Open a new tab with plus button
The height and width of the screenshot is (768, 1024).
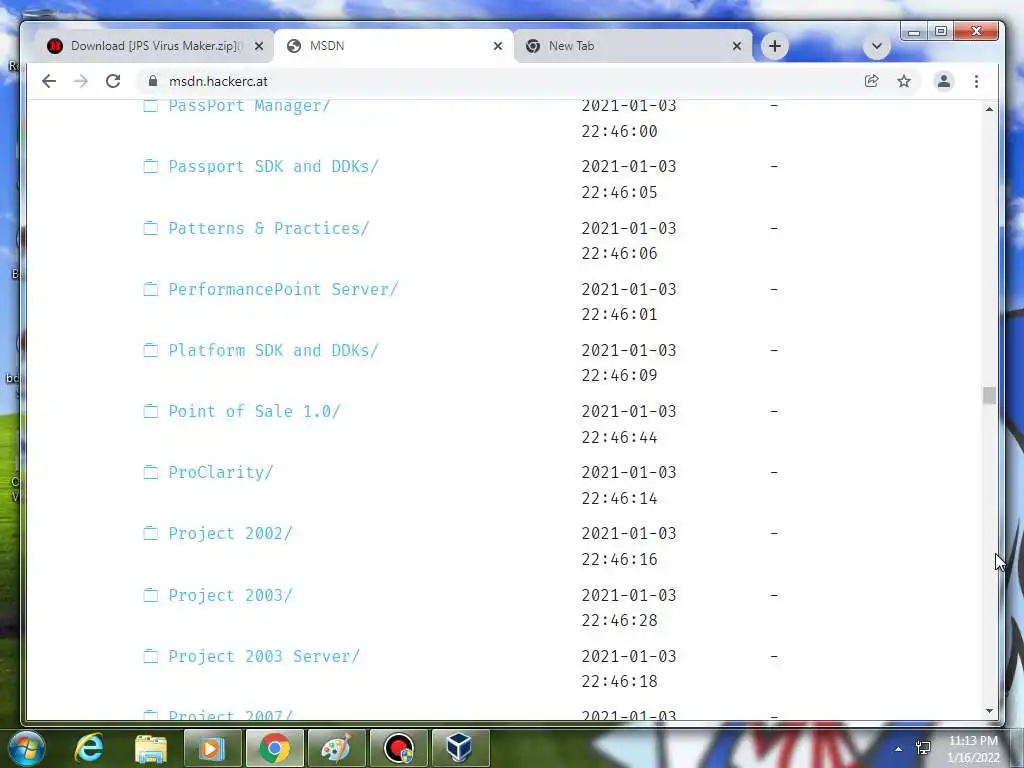click(775, 46)
